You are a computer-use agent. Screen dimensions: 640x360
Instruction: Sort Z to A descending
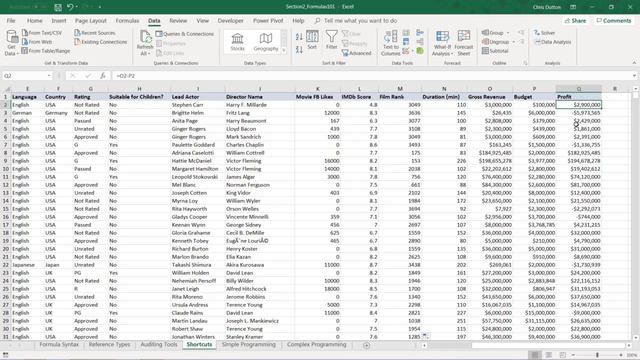point(299,49)
